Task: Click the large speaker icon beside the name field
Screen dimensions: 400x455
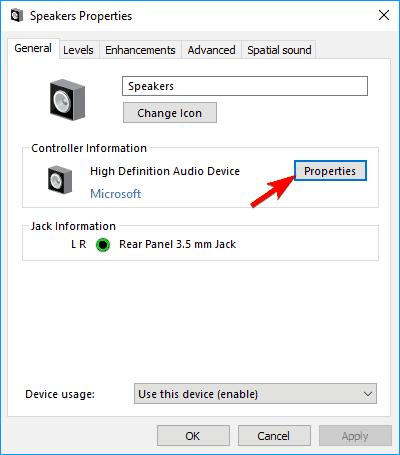Action: pyautogui.click(x=67, y=100)
